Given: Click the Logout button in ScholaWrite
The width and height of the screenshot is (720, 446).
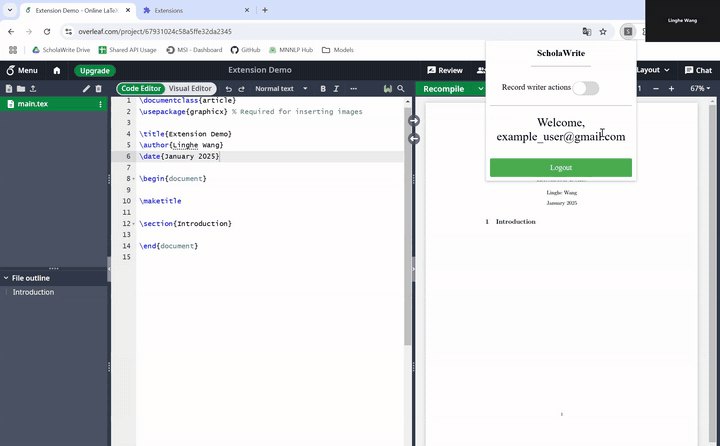Looking at the screenshot, I should [x=561, y=168].
